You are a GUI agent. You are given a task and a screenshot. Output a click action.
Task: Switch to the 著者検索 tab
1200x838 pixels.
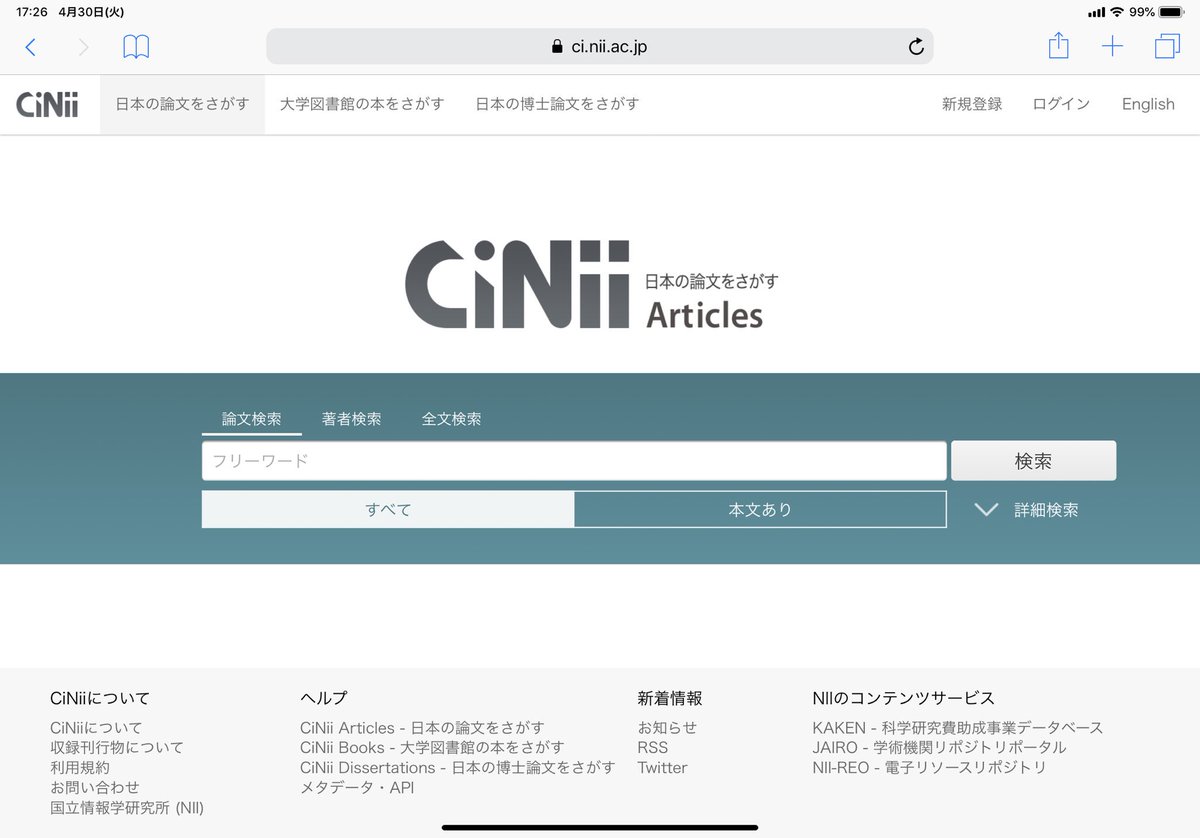(351, 419)
